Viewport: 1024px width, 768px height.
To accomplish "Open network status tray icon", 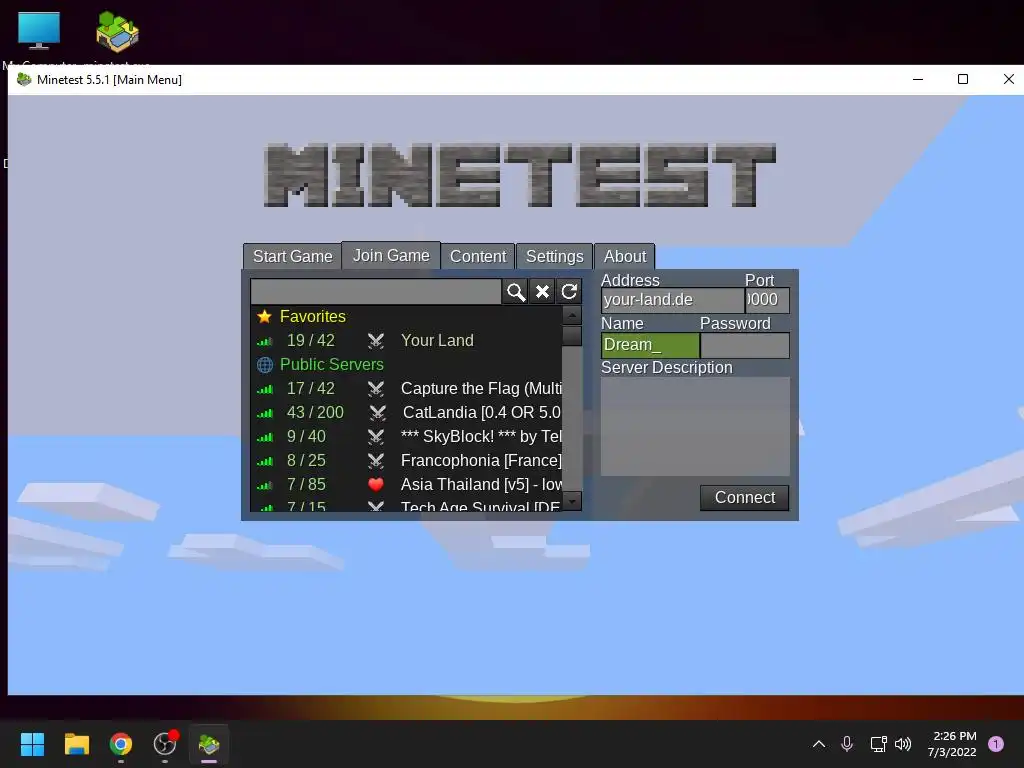I will [x=878, y=744].
